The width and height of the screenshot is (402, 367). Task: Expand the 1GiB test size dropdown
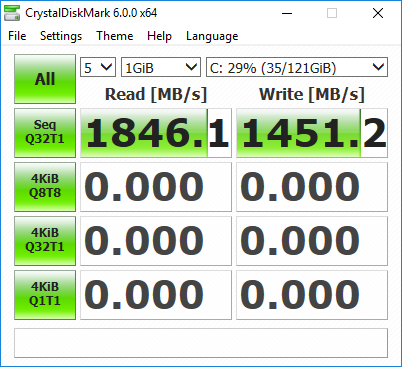tap(161, 67)
